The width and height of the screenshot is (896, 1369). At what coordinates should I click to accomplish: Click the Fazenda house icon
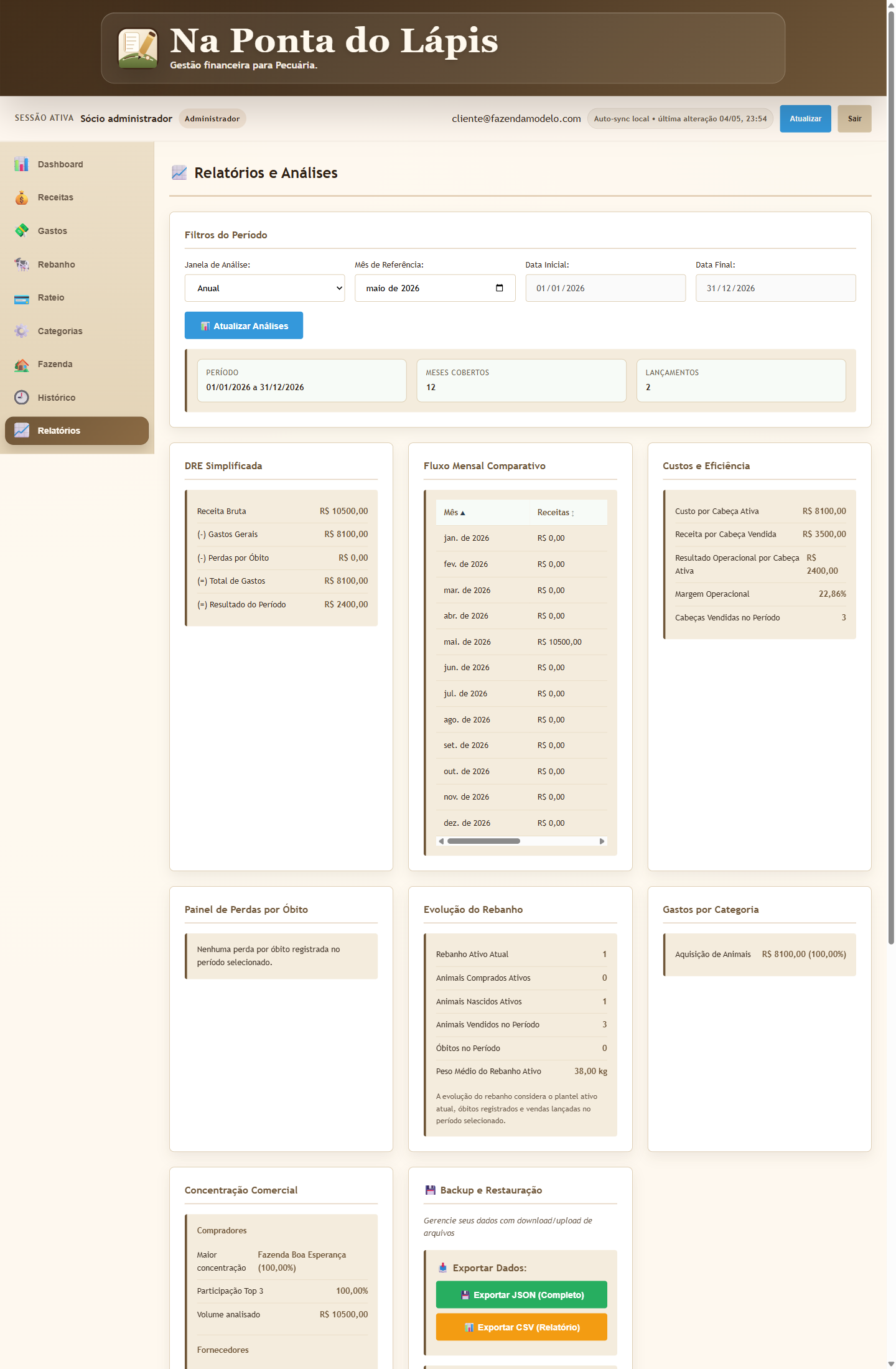click(22, 364)
